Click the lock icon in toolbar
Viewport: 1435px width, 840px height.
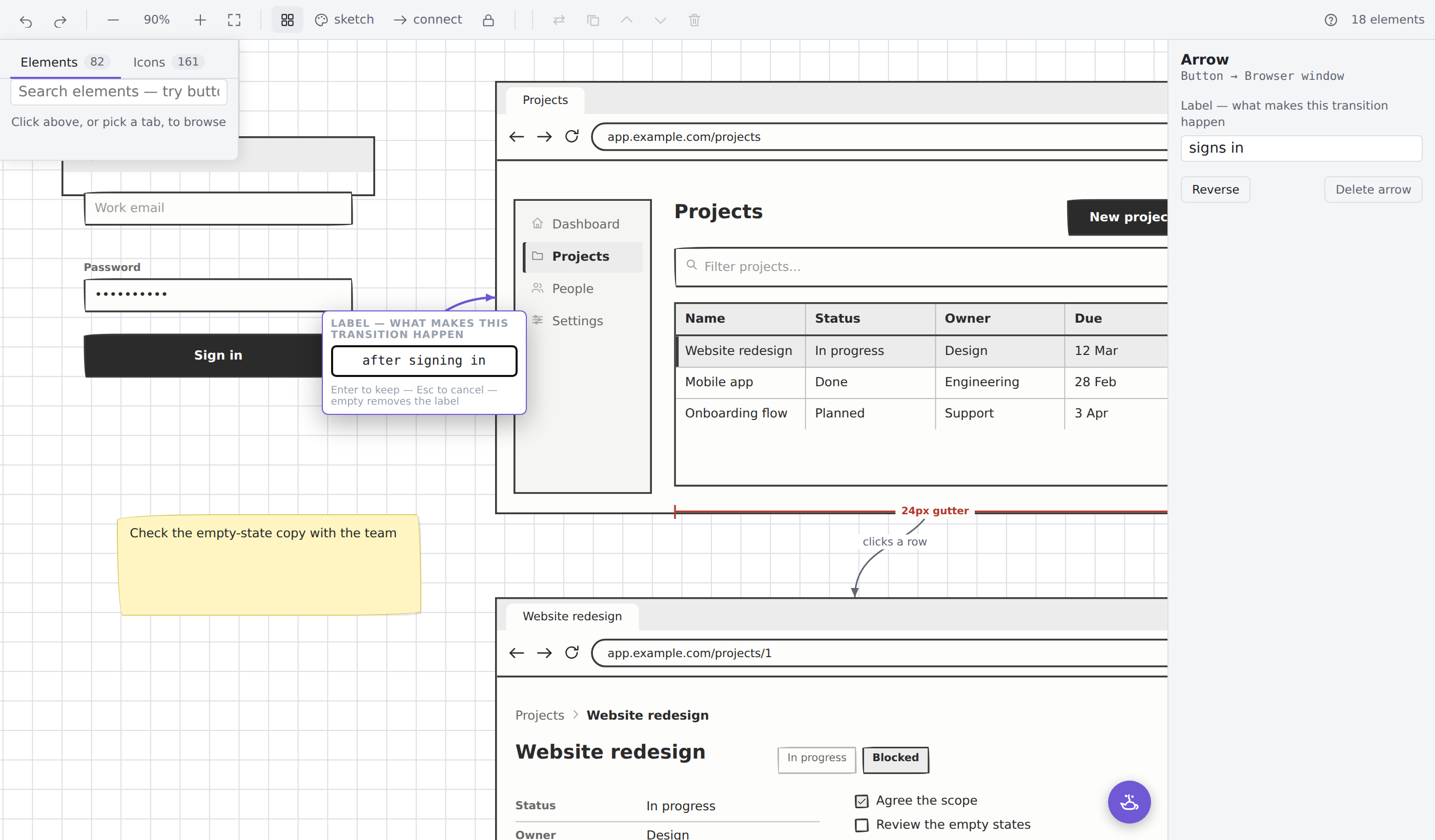pyautogui.click(x=488, y=20)
